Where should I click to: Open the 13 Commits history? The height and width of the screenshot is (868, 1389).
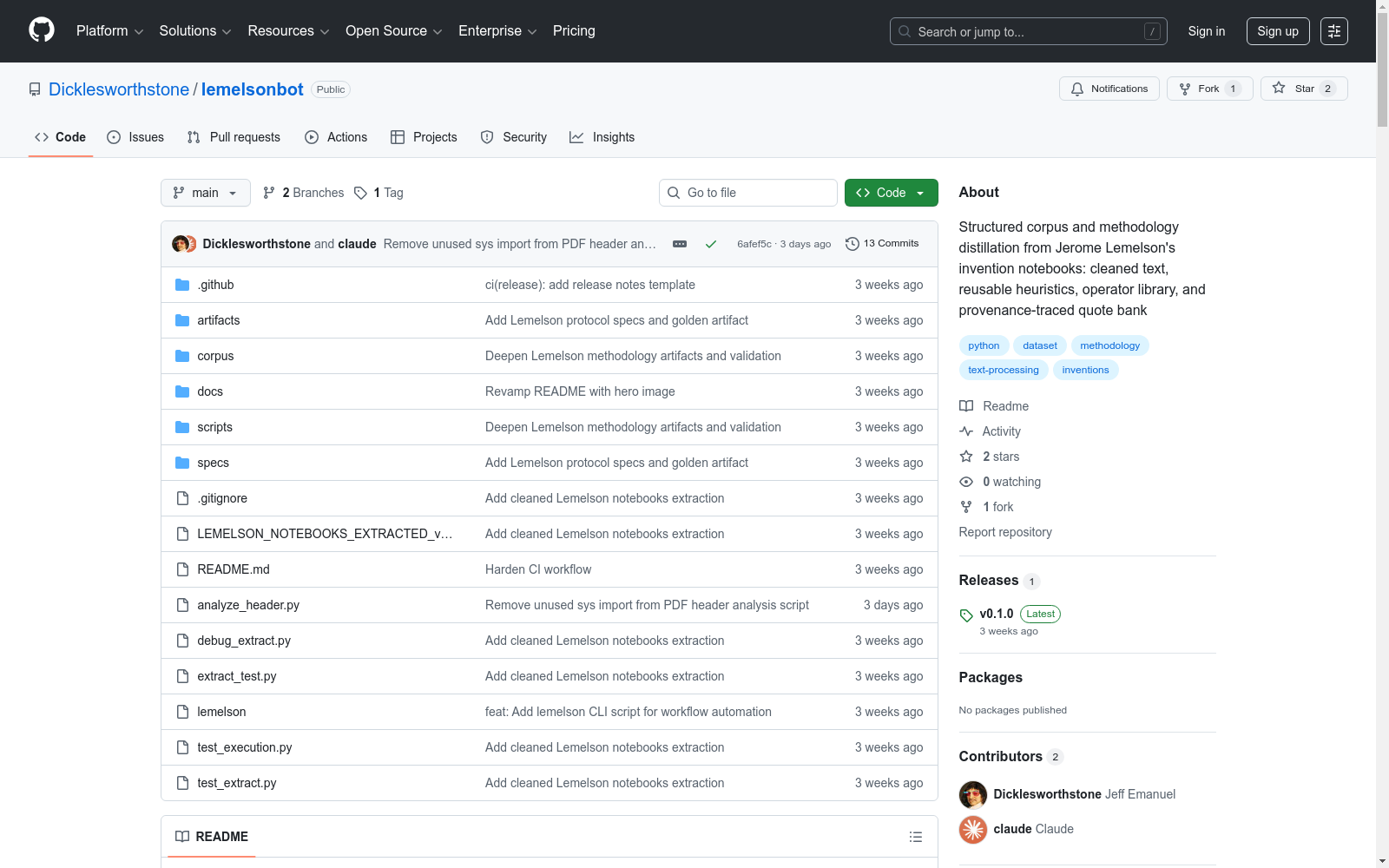pos(882,244)
